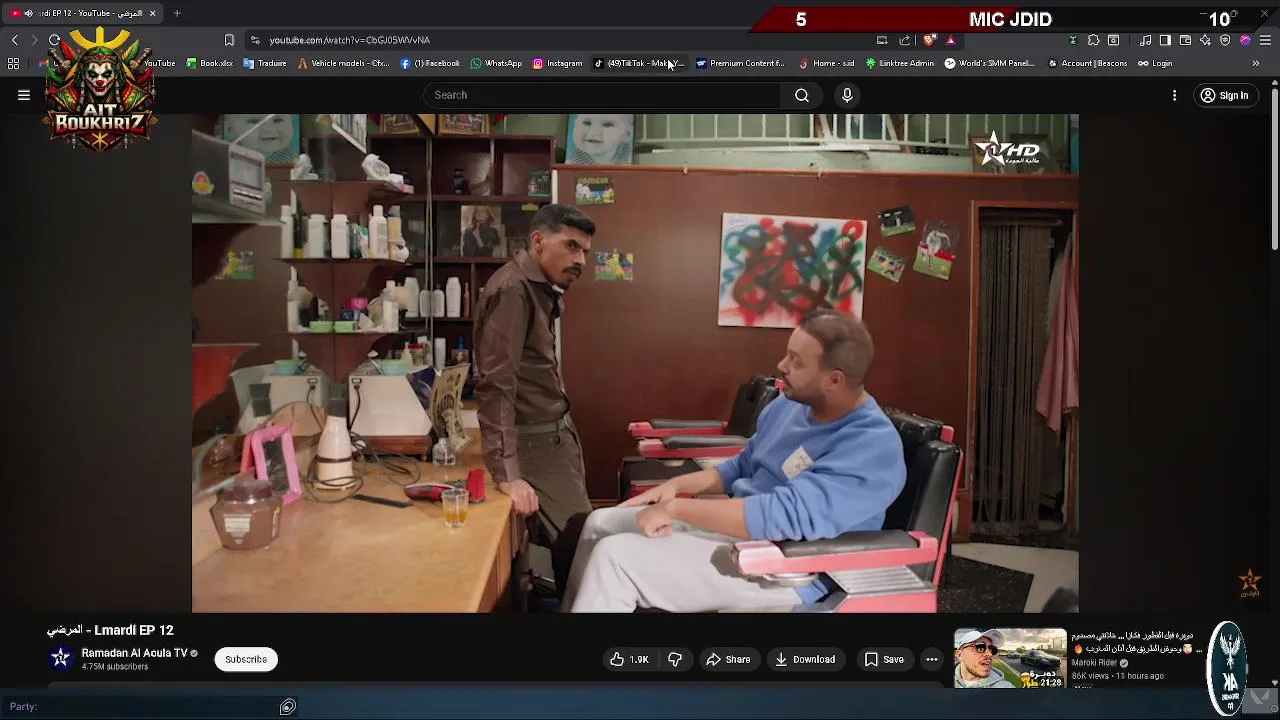Show hidden bookmarks with double chevron
The width and height of the screenshot is (1280, 720).
tap(1255, 63)
